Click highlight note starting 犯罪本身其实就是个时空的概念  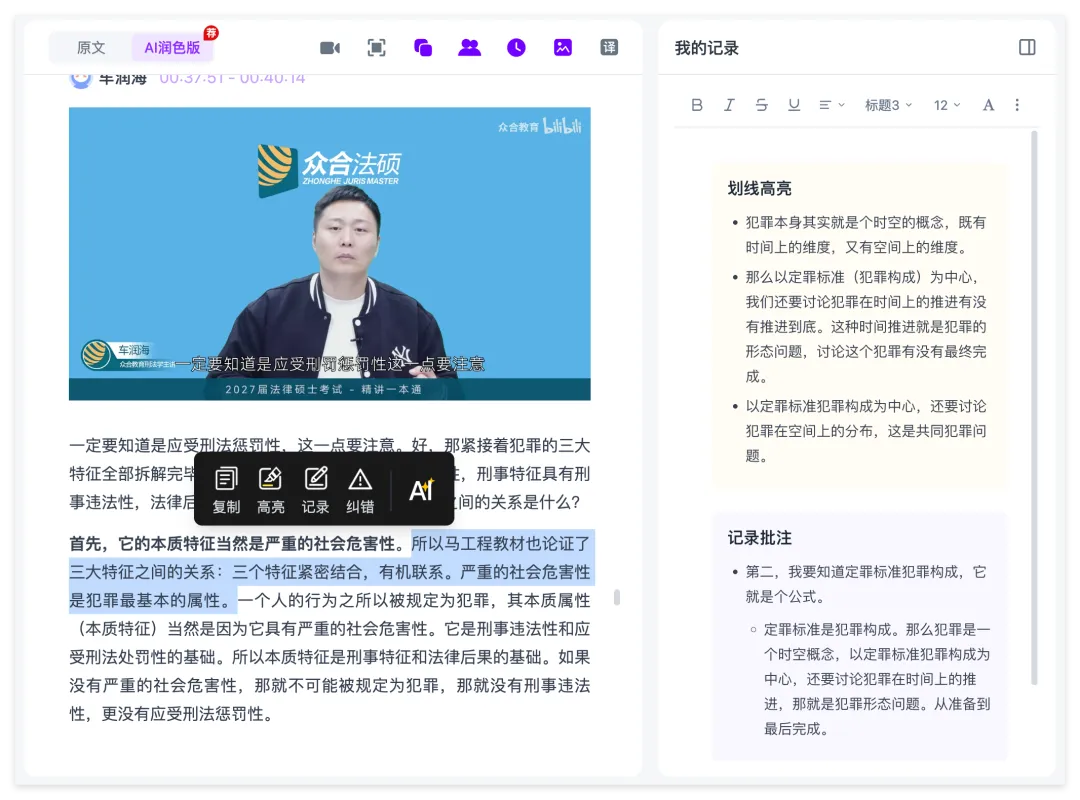pos(865,235)
